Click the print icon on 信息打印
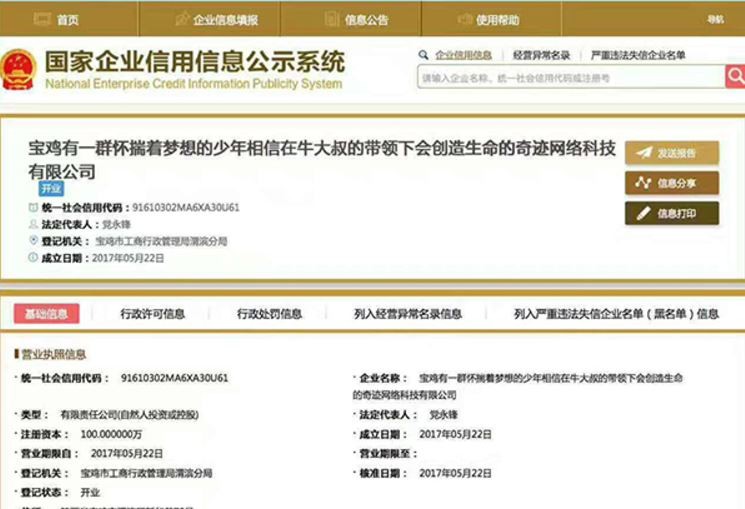 pos(642,213)
